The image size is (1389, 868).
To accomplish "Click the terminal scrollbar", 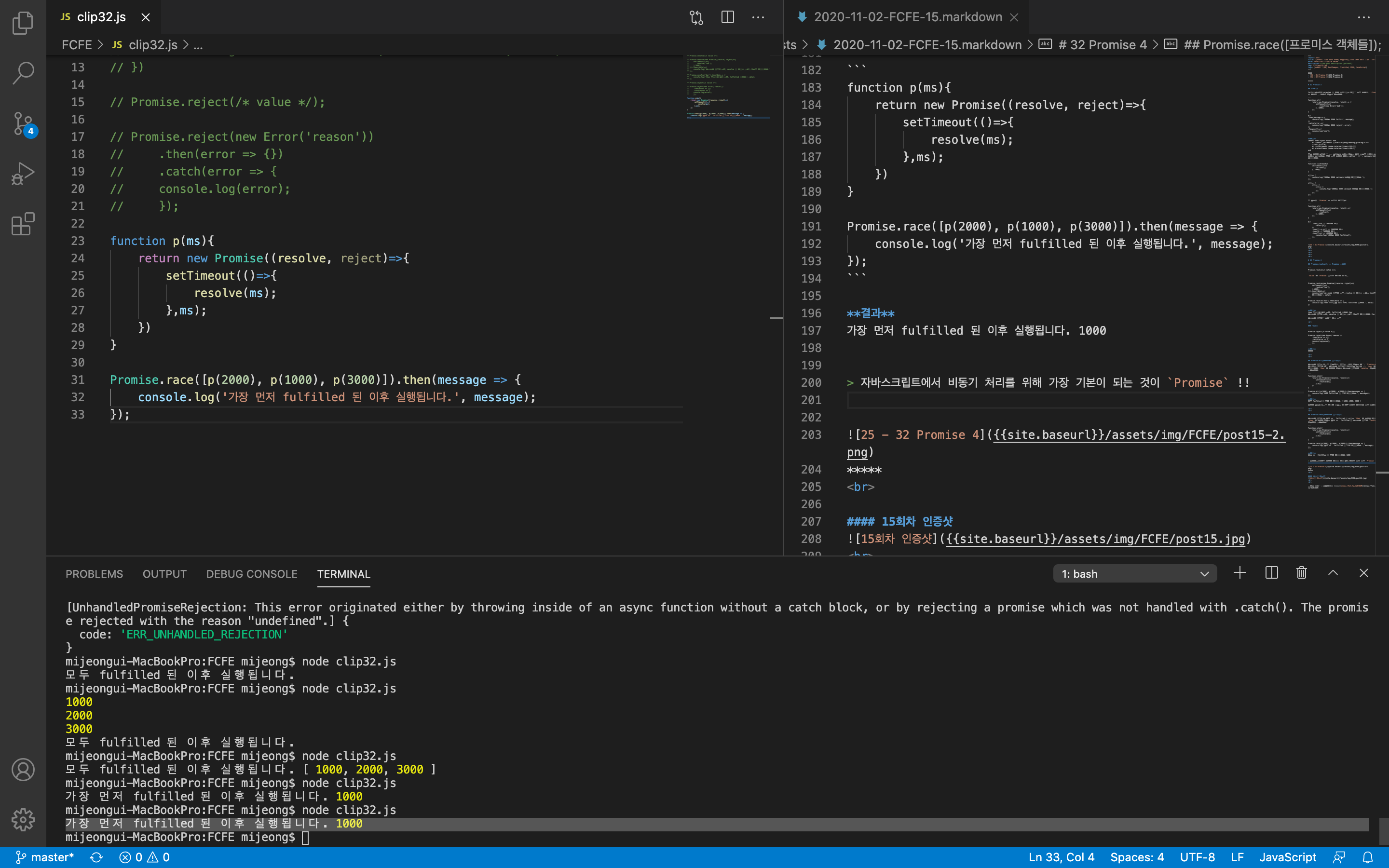I will (1383, 831).
